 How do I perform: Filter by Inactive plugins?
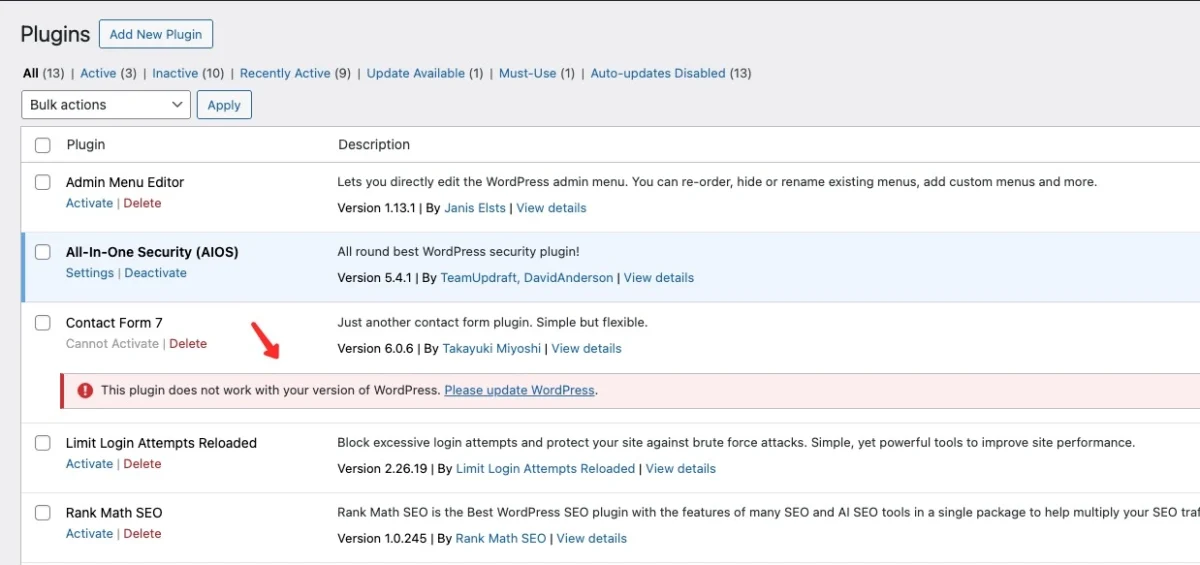pyautogui.click(x=175, y=73)
